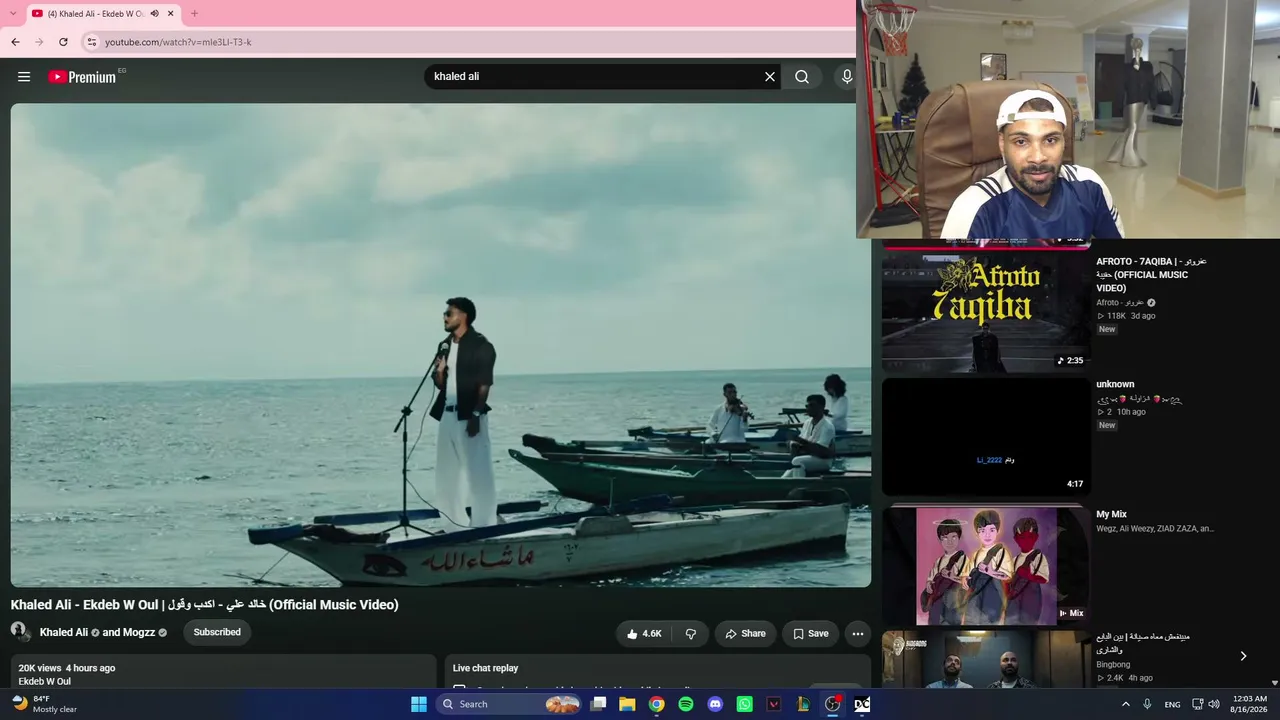Open the My Mix title link
1280x720 pixels.
(x=1111, y=514)
